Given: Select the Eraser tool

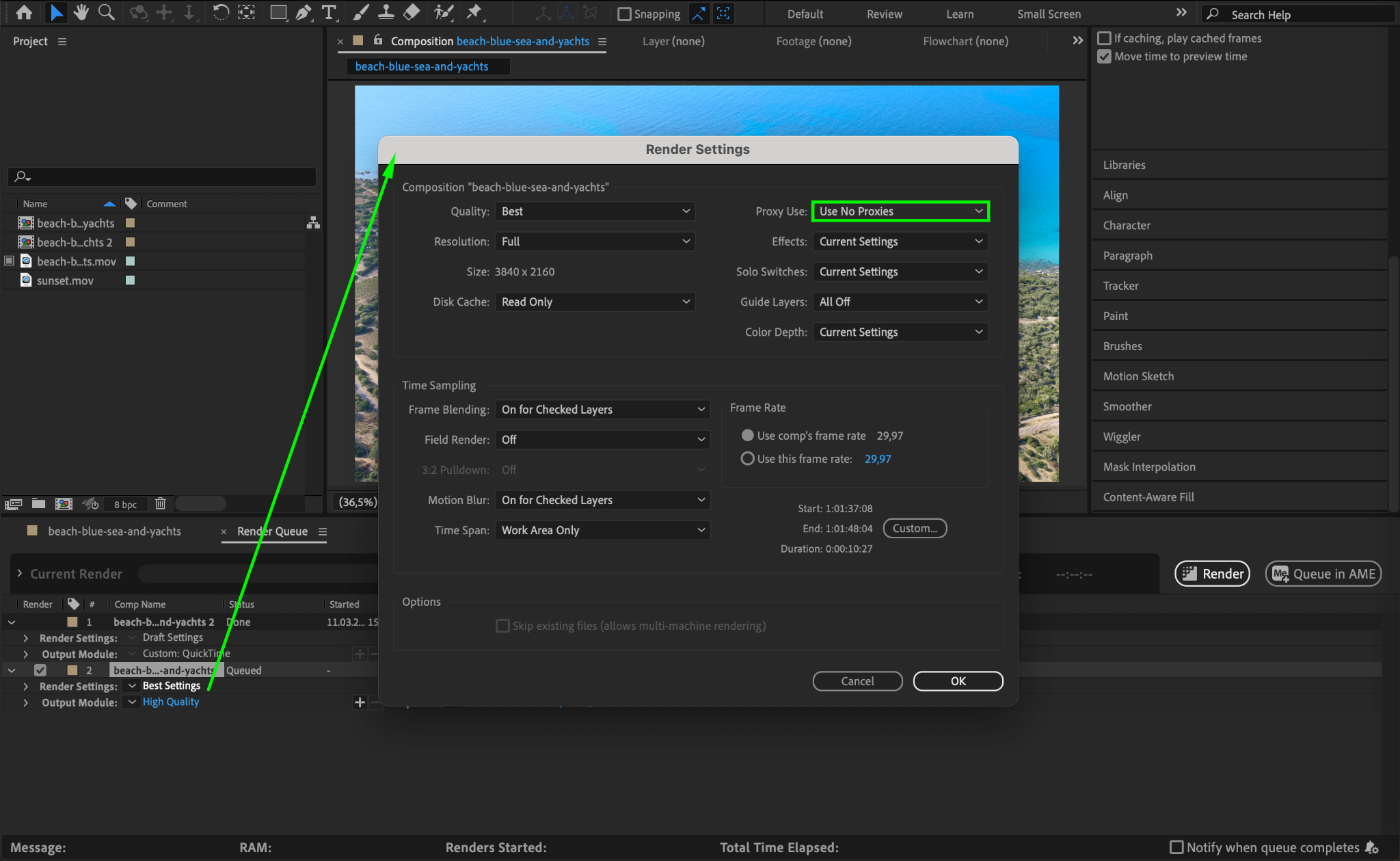Looking at the screenshot, I should 412,12.
